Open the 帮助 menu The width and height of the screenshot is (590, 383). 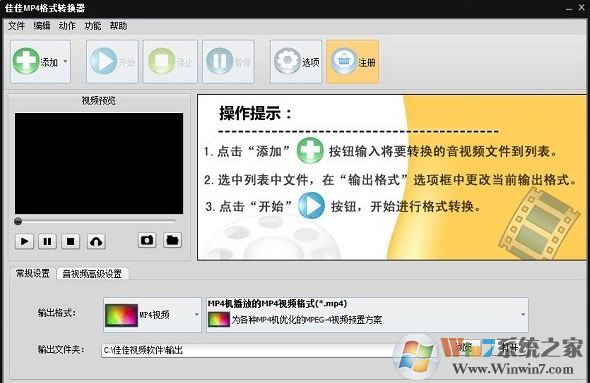point(118,26)
